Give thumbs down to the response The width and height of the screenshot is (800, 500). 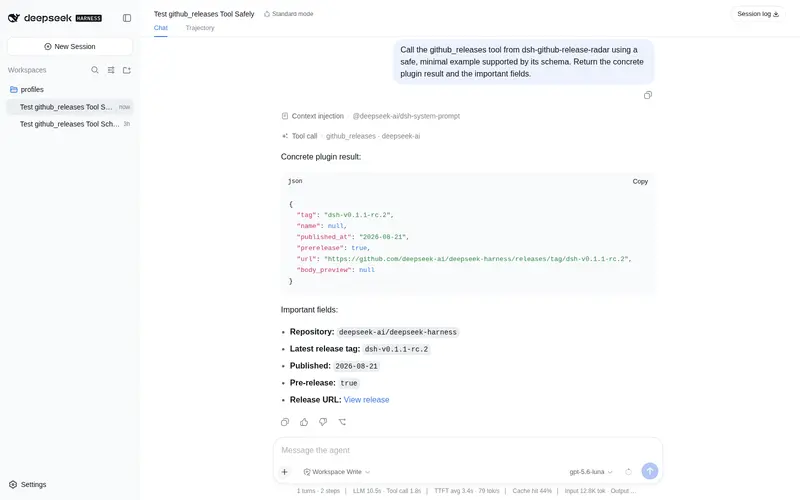[323, 422]
